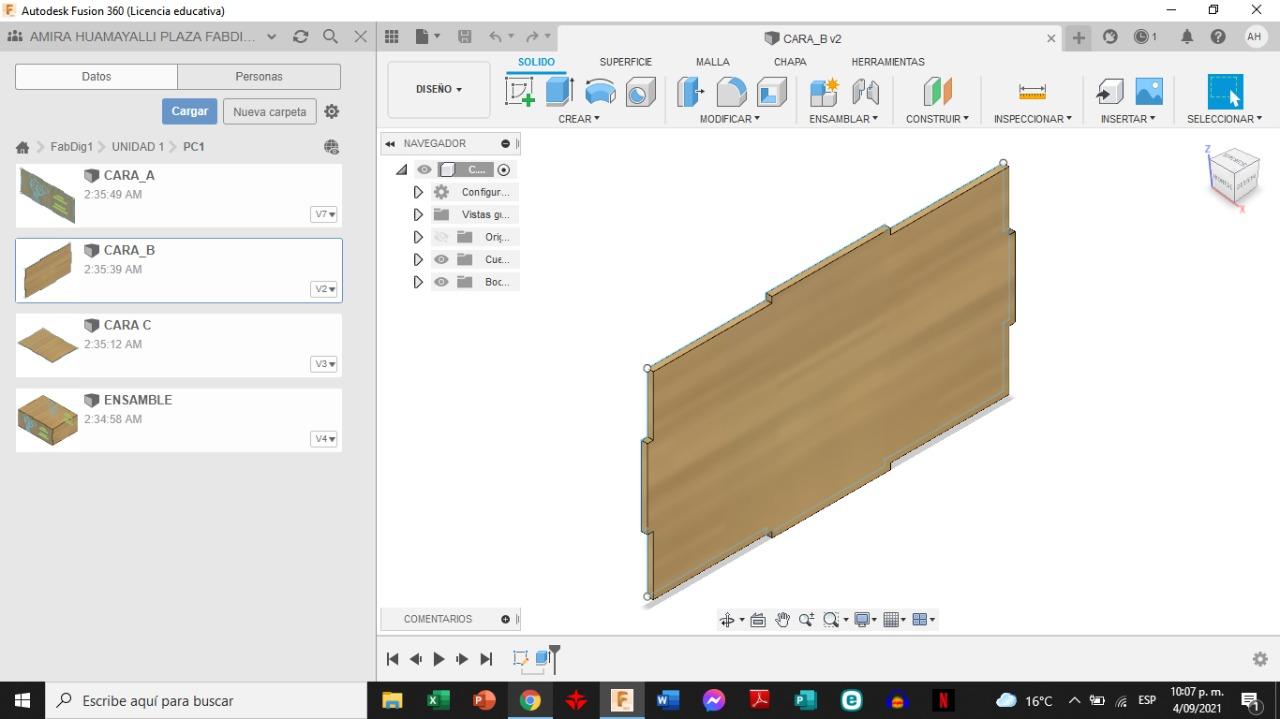Save the document with disk icon
This screenshot has width=1280, height=719.
pyautogui.click(x=465, y=37)
